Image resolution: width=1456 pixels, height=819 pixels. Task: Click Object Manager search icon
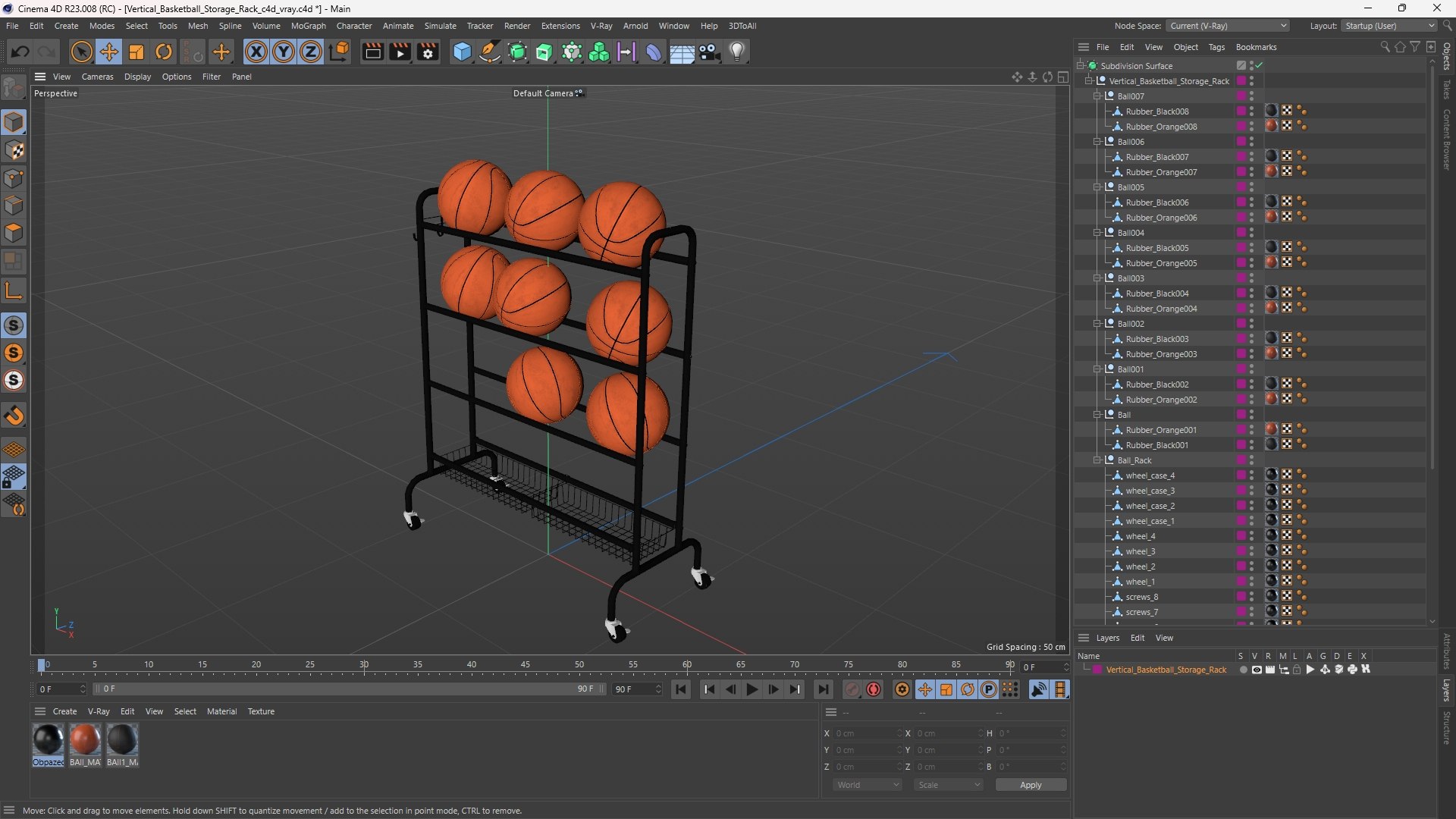coord(1385,47)
